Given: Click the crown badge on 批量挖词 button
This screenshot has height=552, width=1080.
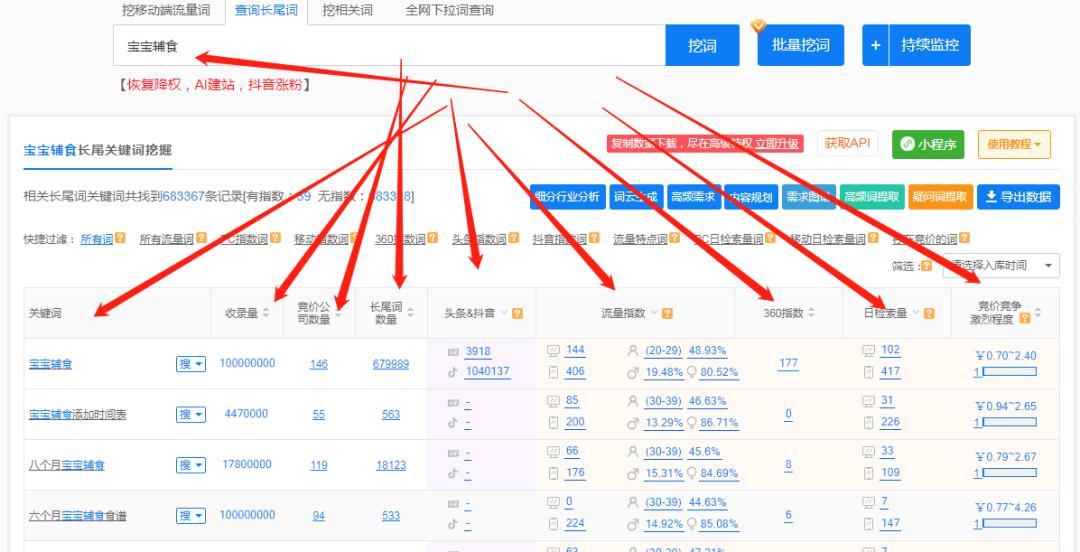Looking at the screenshot, I should tap(758, 25).
